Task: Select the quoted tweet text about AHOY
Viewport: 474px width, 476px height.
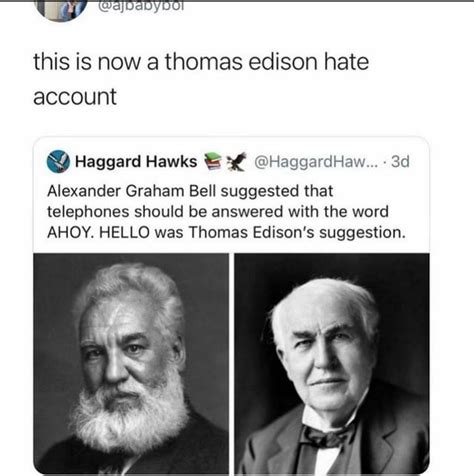Action: (x=226, y=212)
